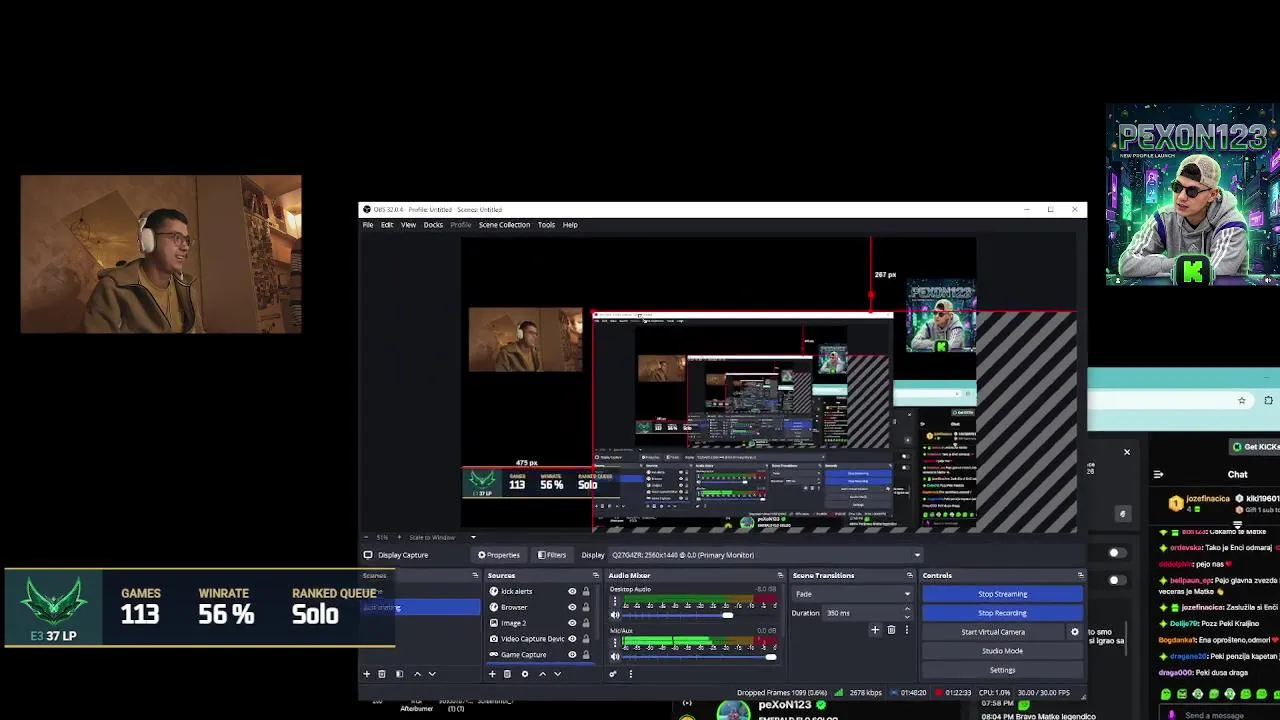Open the Edit menu
The width and height of the screenshot is (1280, 720).
point(387,225)
